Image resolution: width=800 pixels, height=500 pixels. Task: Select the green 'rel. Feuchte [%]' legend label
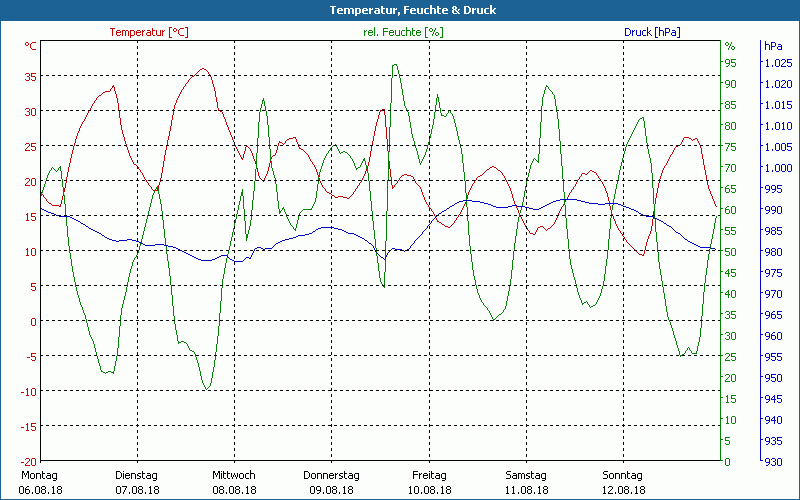403,32
